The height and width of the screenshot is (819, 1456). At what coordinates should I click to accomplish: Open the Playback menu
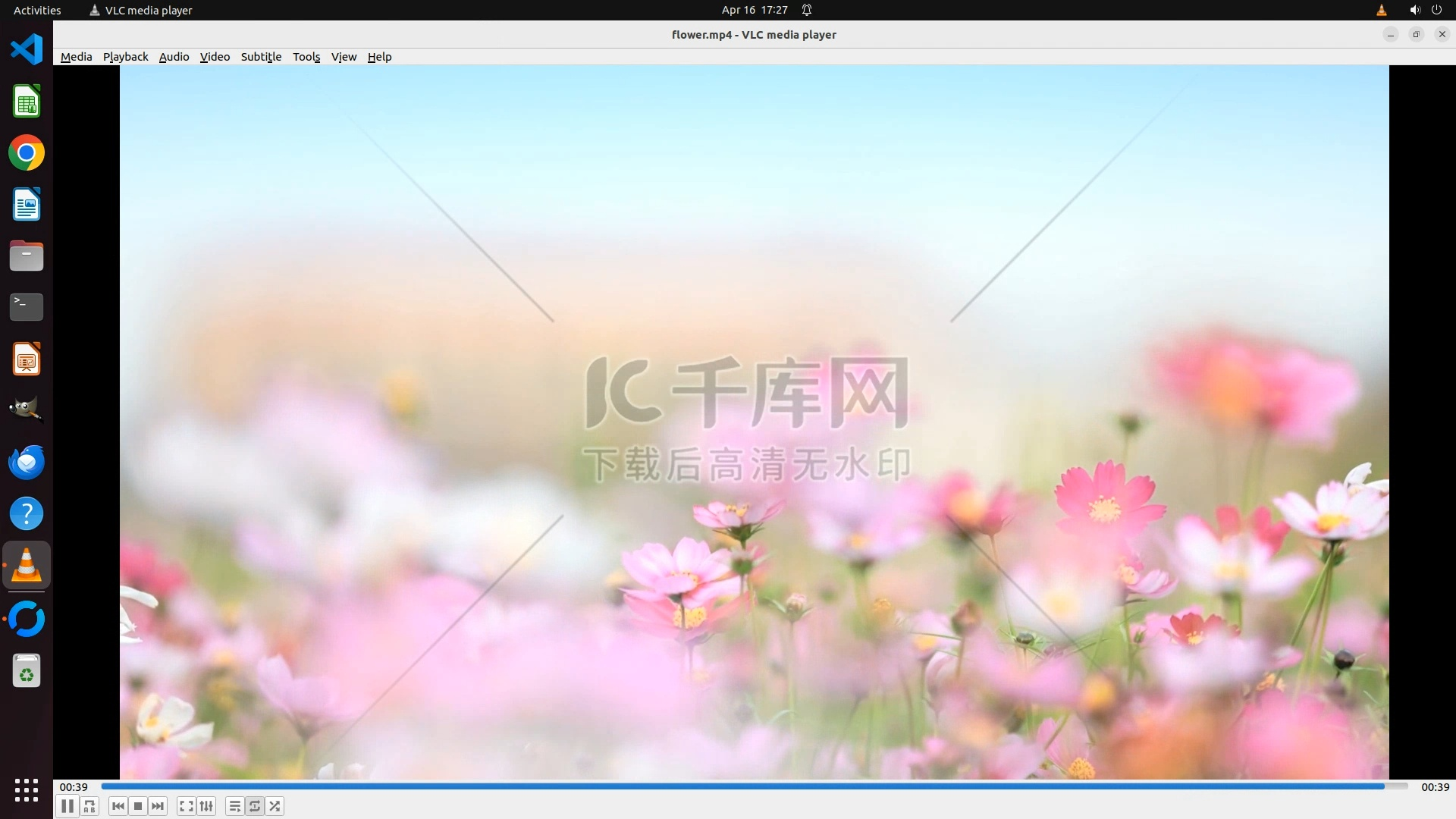click(x=125, y=57)
